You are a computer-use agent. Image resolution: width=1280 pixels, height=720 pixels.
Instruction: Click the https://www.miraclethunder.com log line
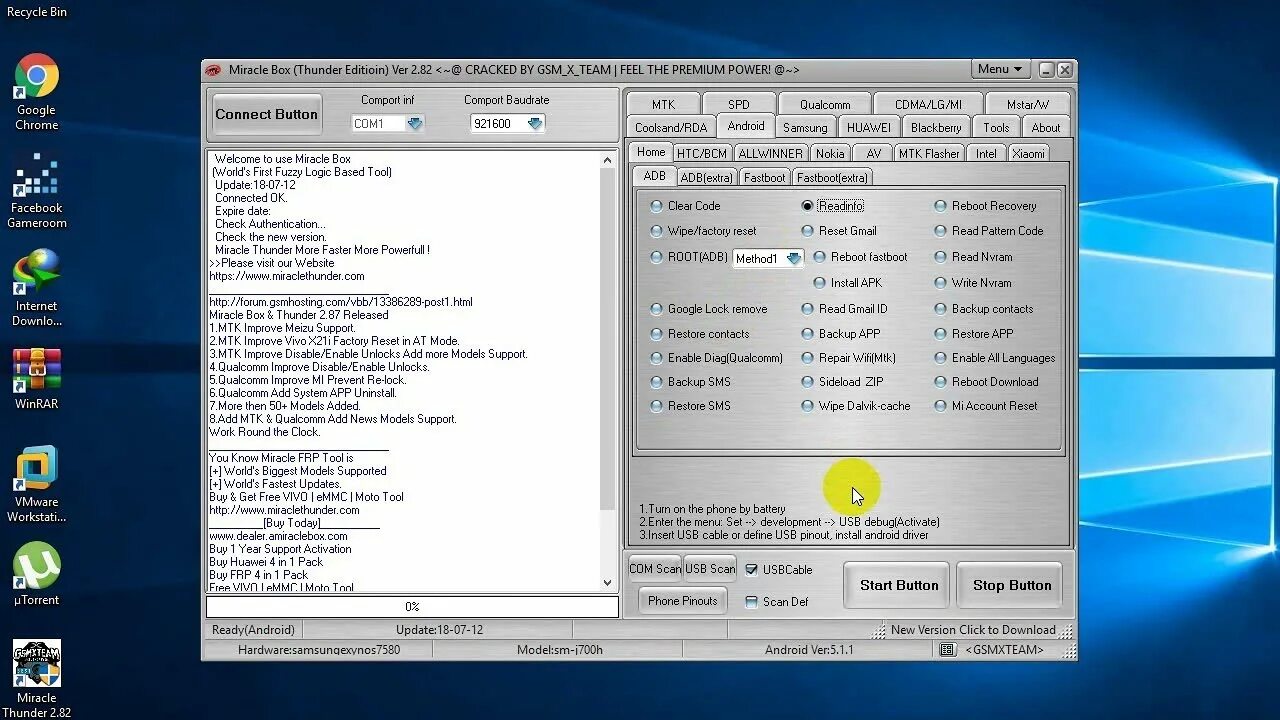click(287, 276)
